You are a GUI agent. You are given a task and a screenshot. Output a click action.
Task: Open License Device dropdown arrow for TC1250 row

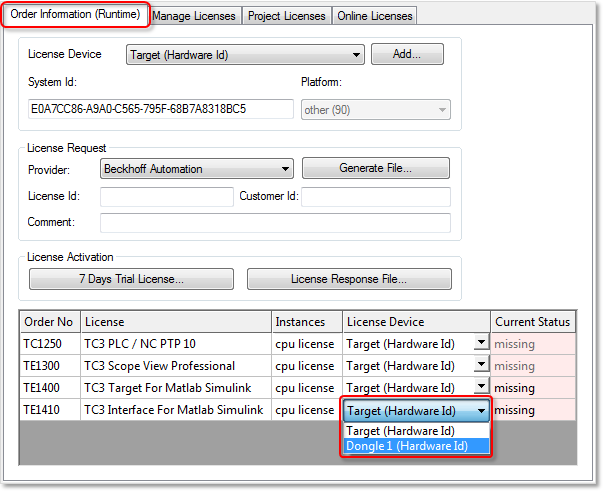[481, 342]
